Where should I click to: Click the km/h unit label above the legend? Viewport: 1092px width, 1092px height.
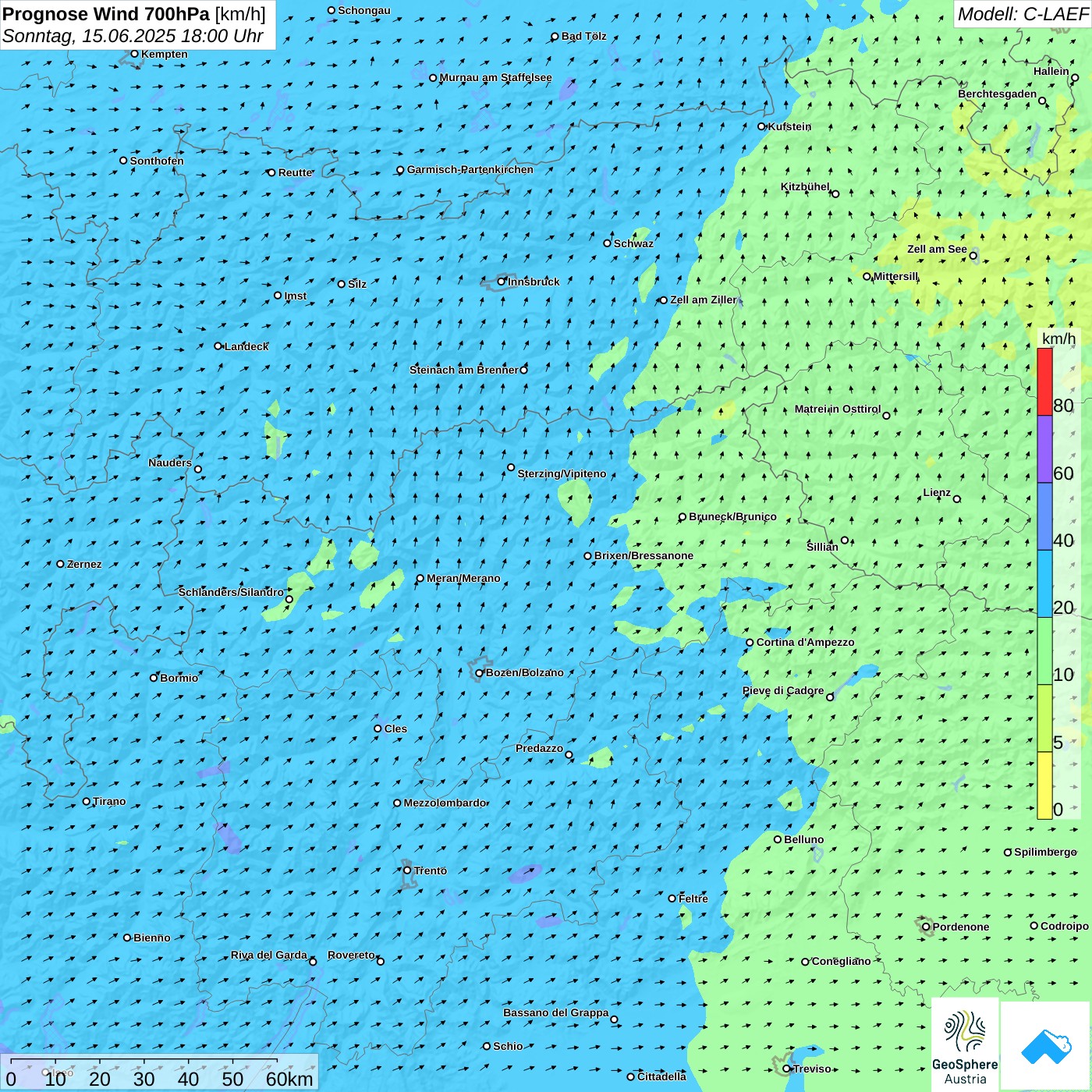(1058, 339)
